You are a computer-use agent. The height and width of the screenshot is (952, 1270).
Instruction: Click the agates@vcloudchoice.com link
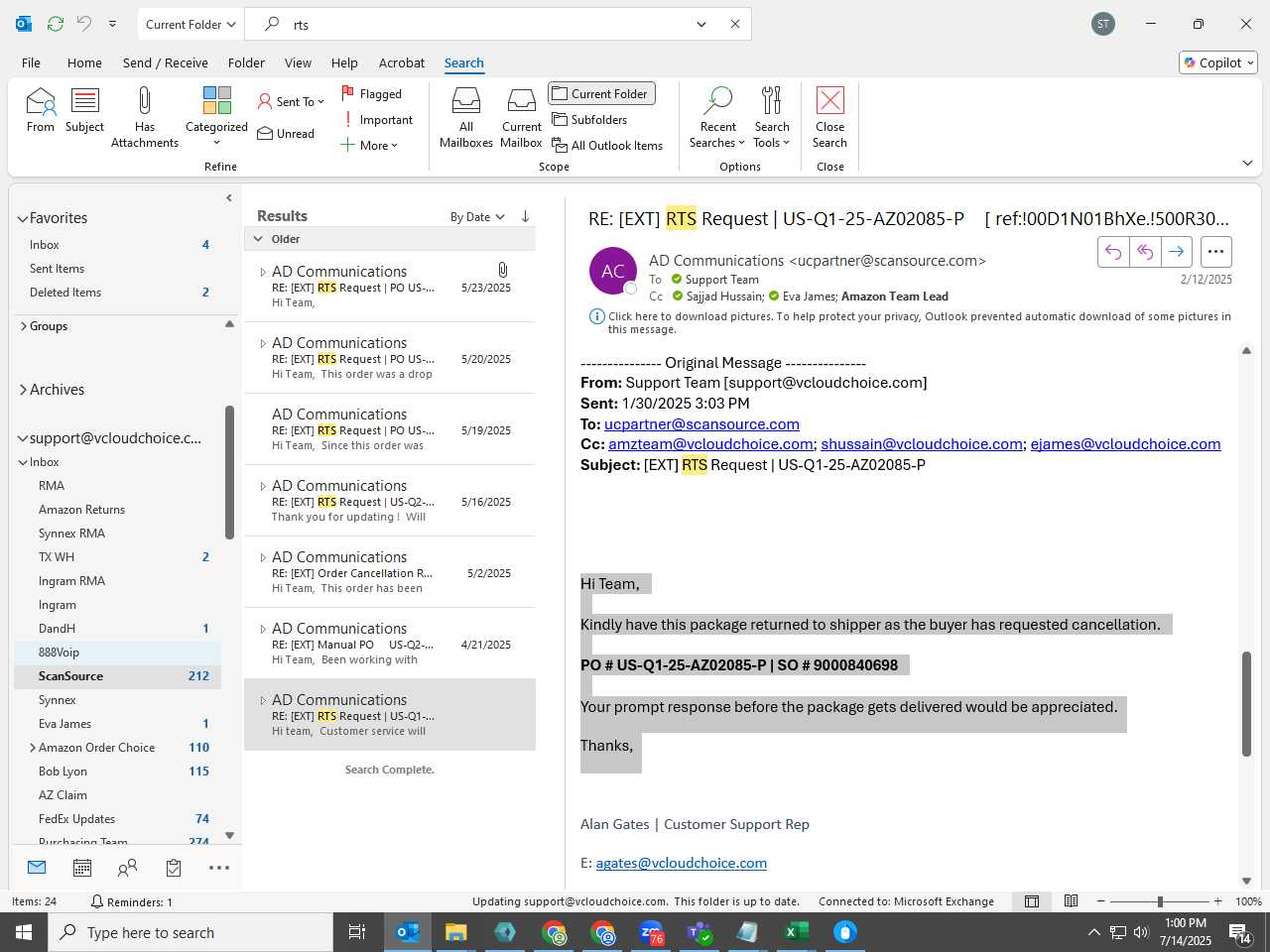681,863
